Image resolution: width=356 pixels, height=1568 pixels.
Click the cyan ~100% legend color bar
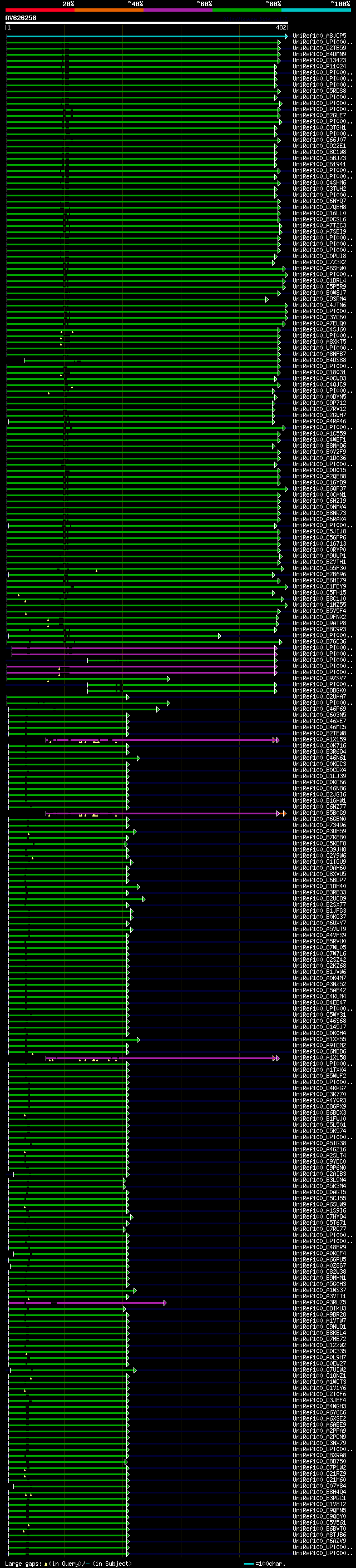(x=316, y=10)
